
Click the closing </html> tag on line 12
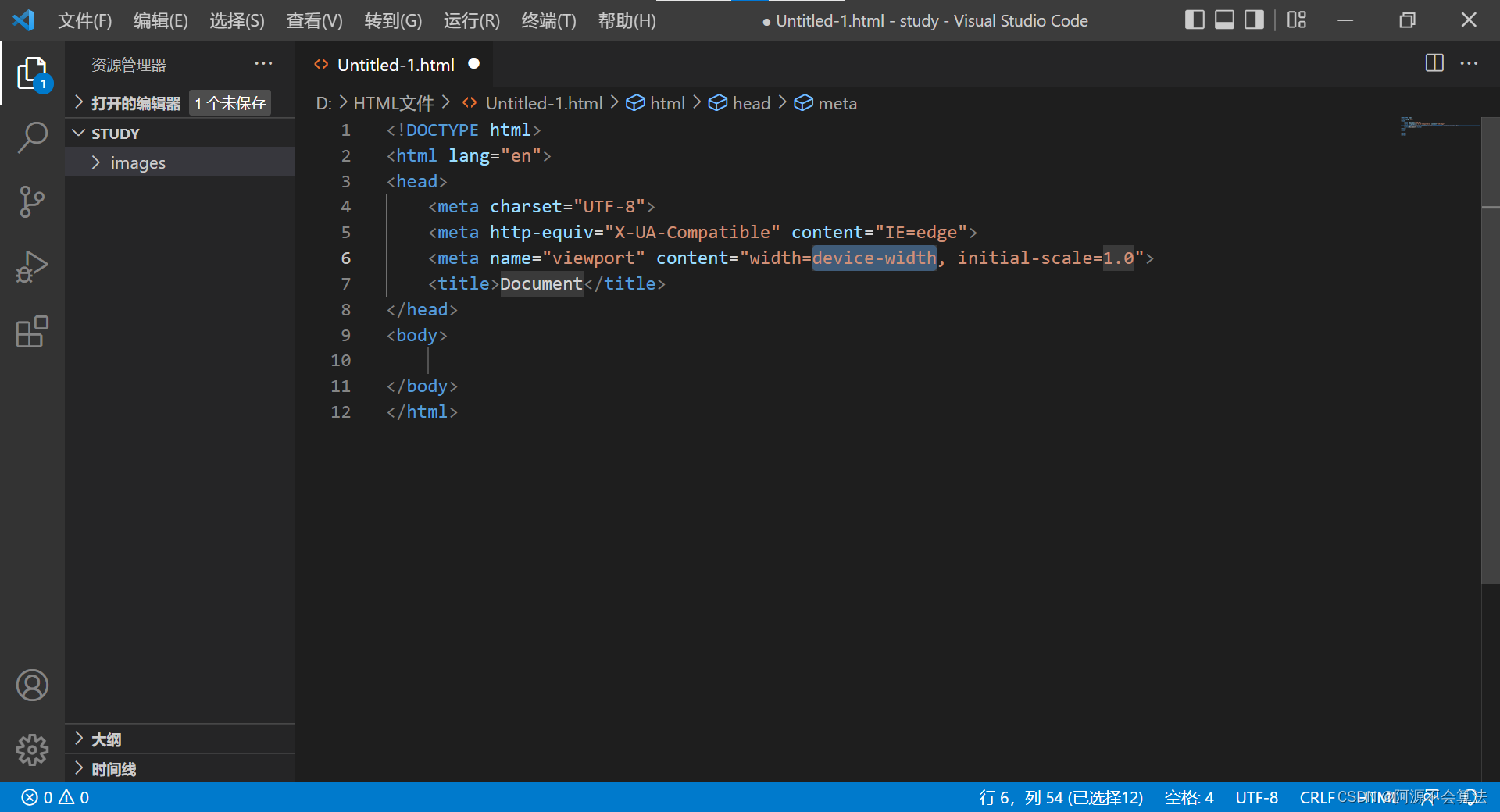[x=422, y=411]
